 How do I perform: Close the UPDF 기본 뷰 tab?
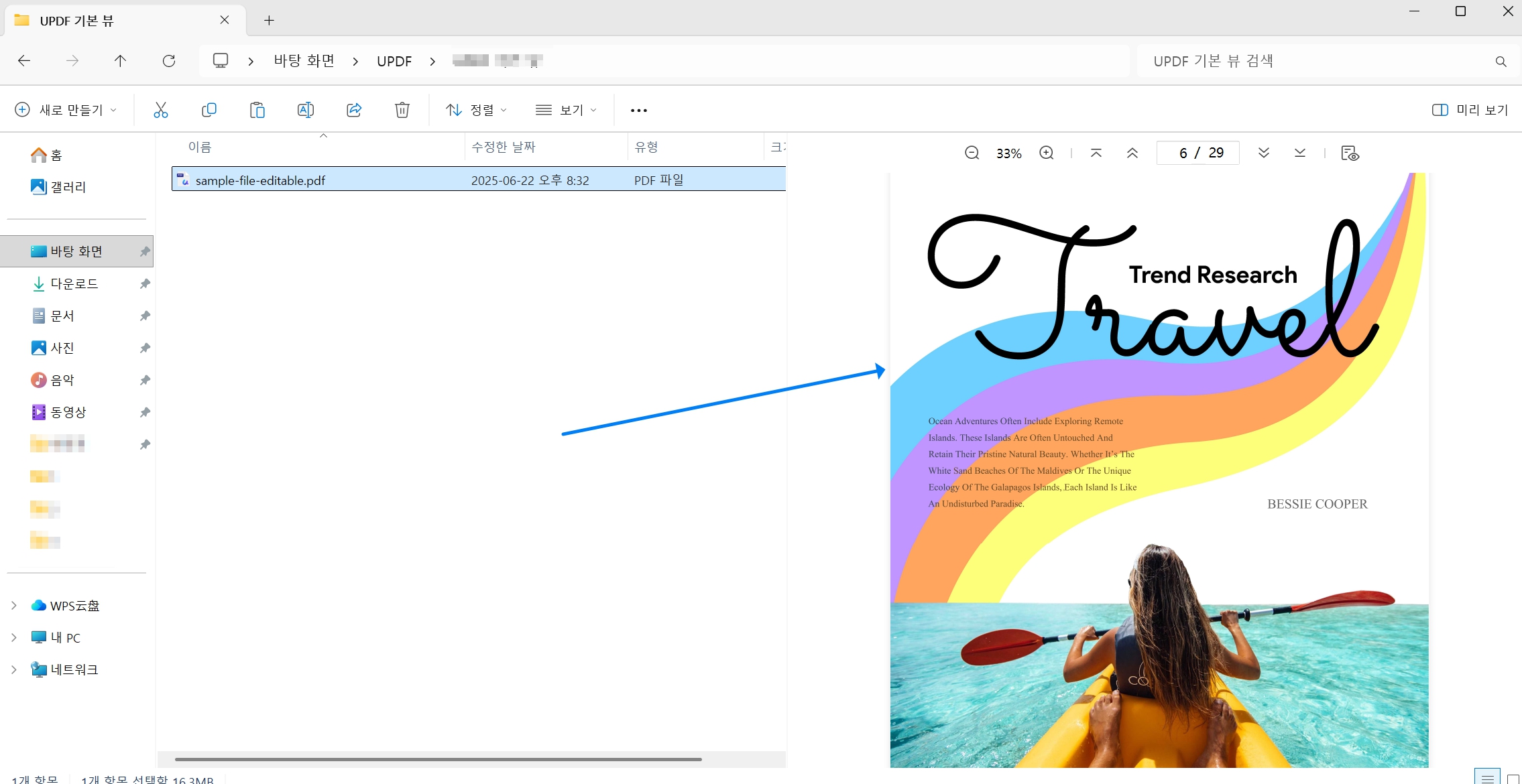coord(225,20)
